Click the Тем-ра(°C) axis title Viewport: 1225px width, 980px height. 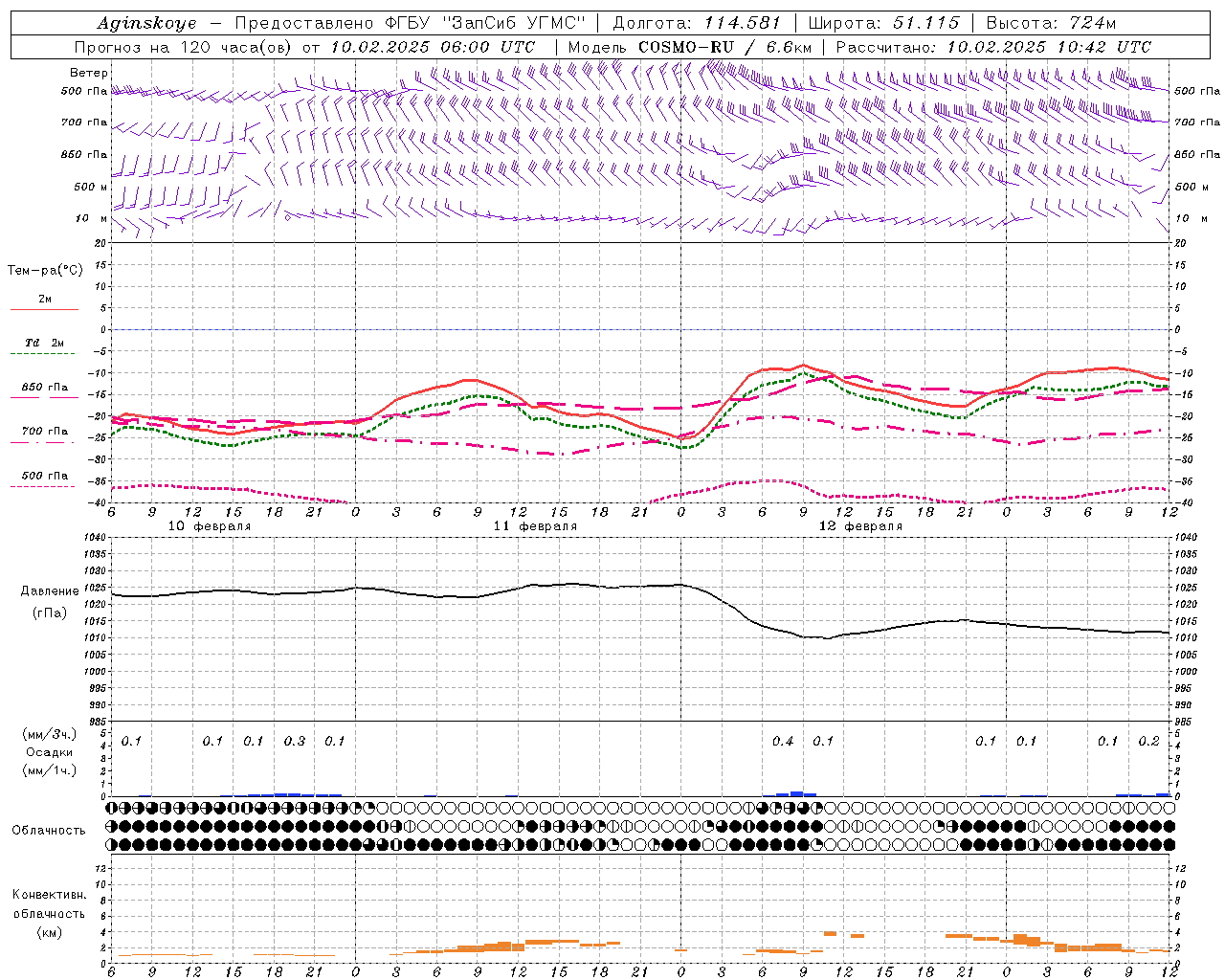point(45,271)
